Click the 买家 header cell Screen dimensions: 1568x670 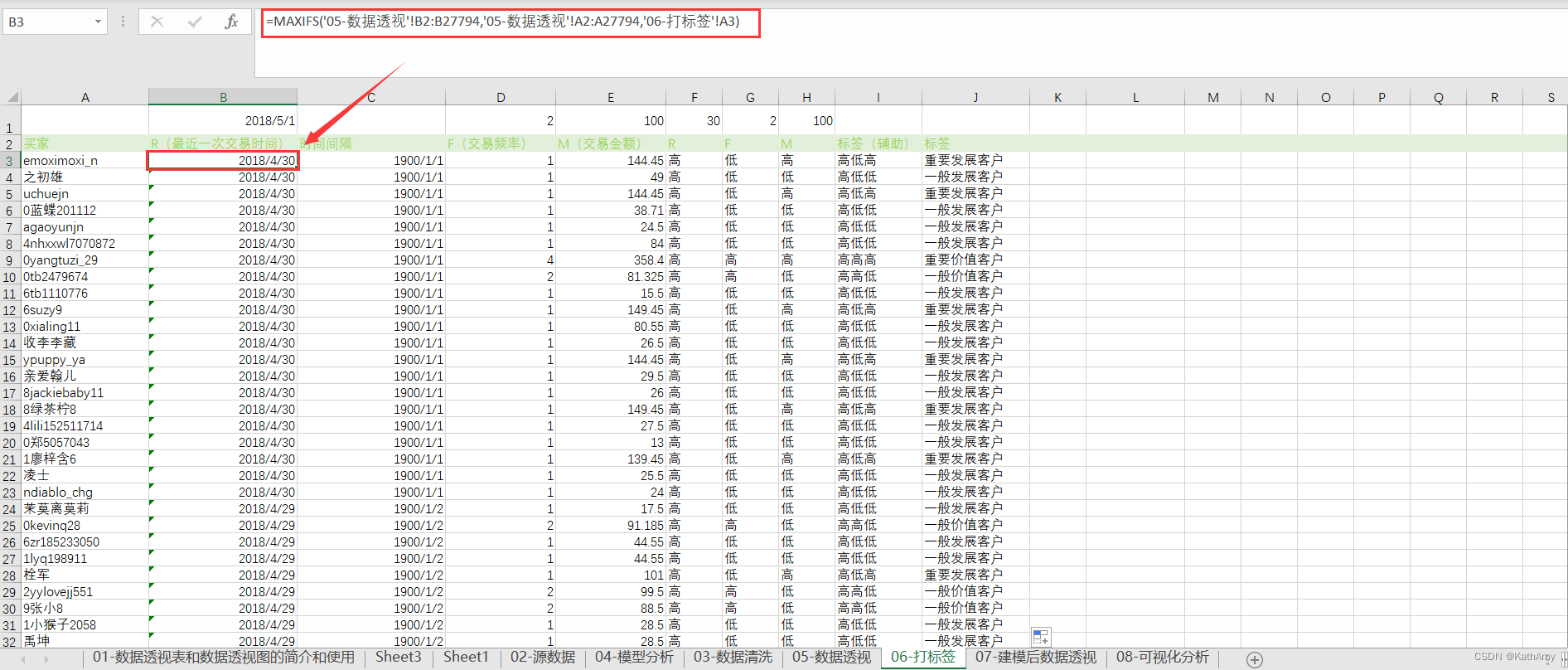coord(85,143)
